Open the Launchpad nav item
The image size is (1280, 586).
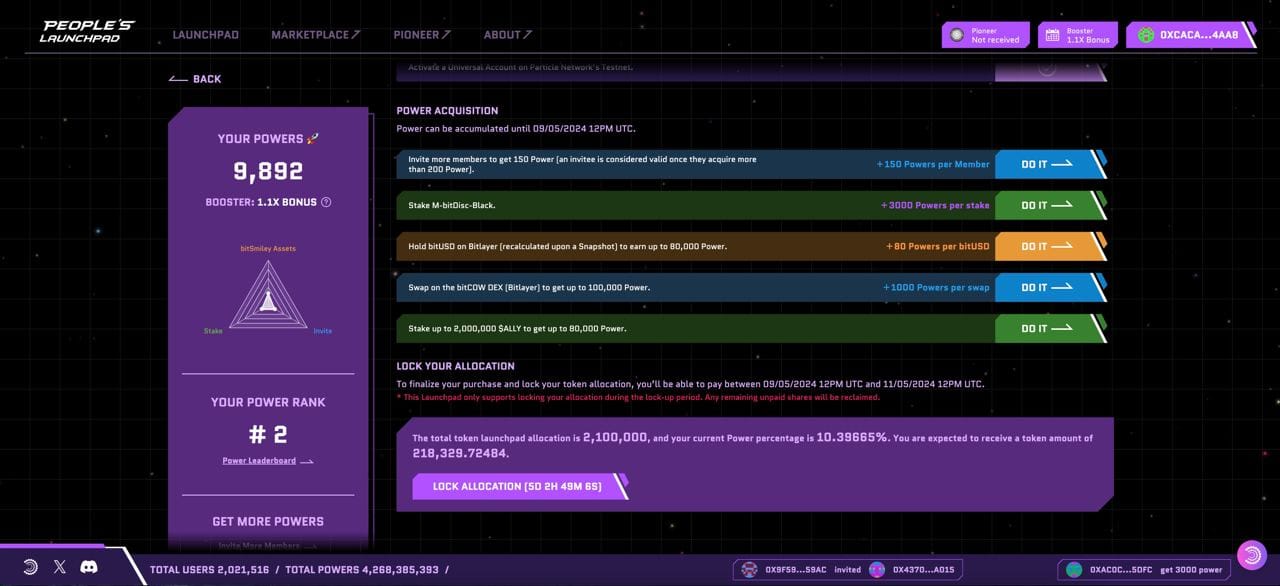(205, 35)
